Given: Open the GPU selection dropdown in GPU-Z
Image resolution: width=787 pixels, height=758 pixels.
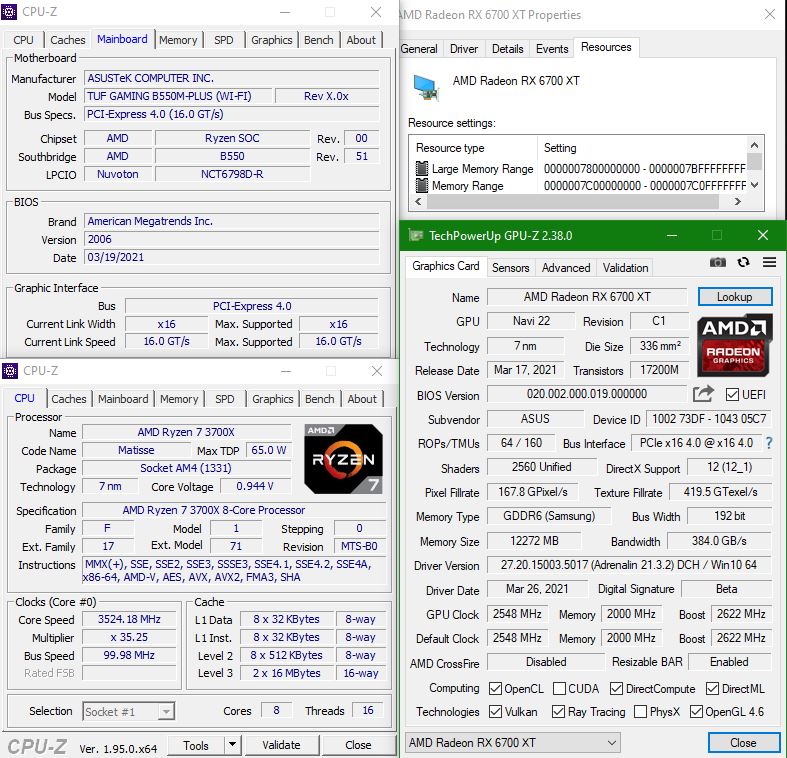Looking at the screenshot, I should click(x=512, y=742).
